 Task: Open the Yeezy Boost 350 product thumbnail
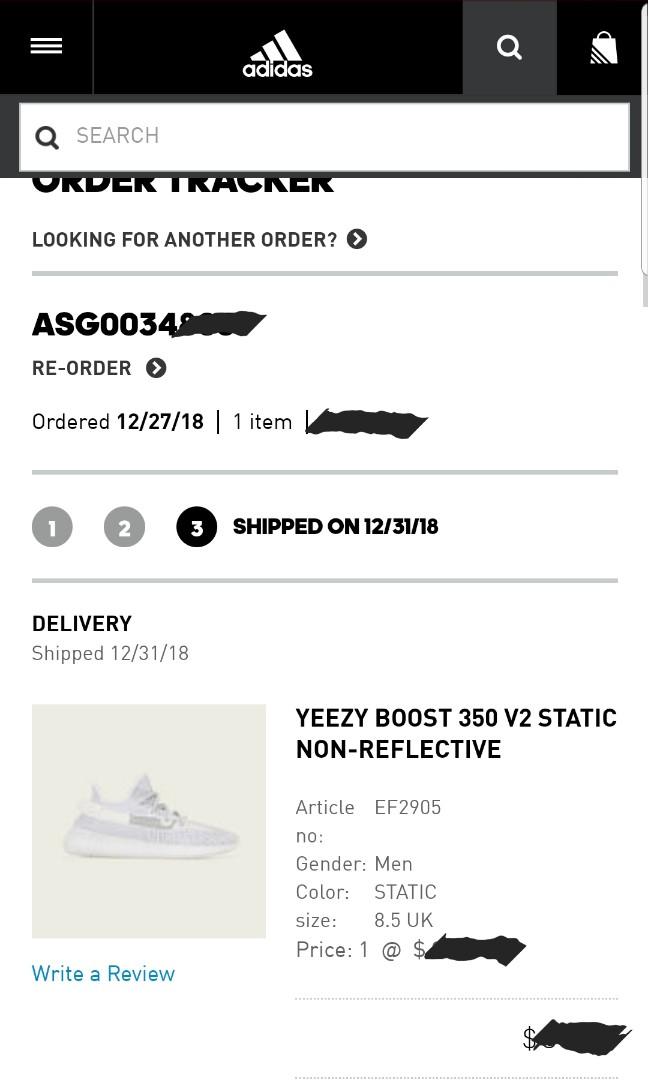149,820
